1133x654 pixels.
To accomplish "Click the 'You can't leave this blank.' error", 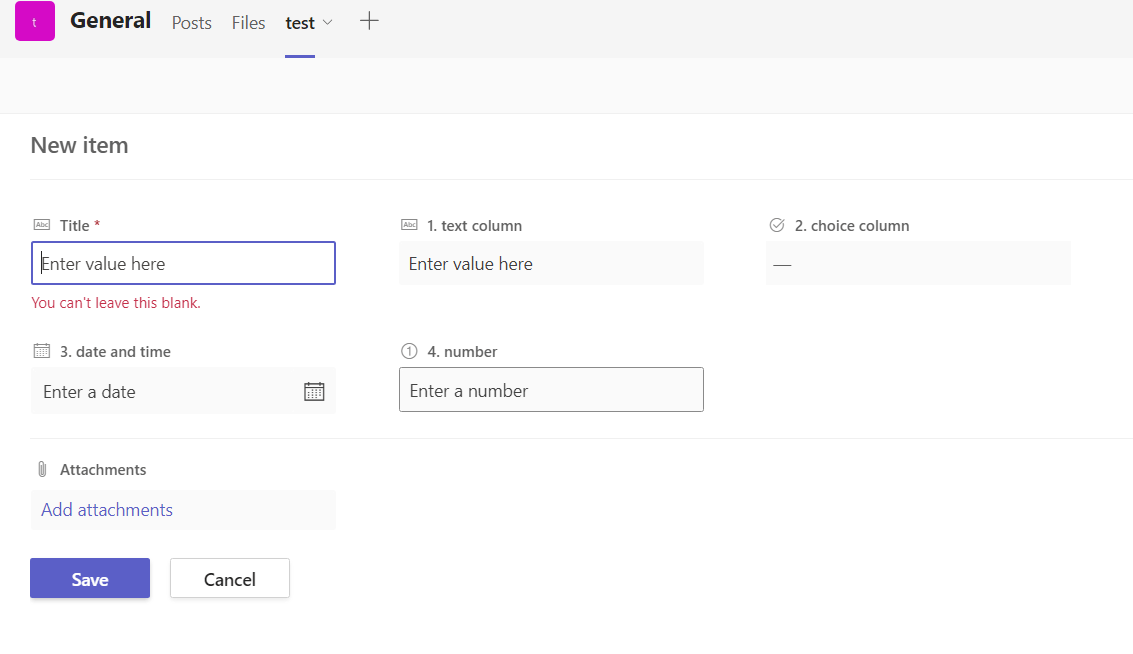I will 116,303.
